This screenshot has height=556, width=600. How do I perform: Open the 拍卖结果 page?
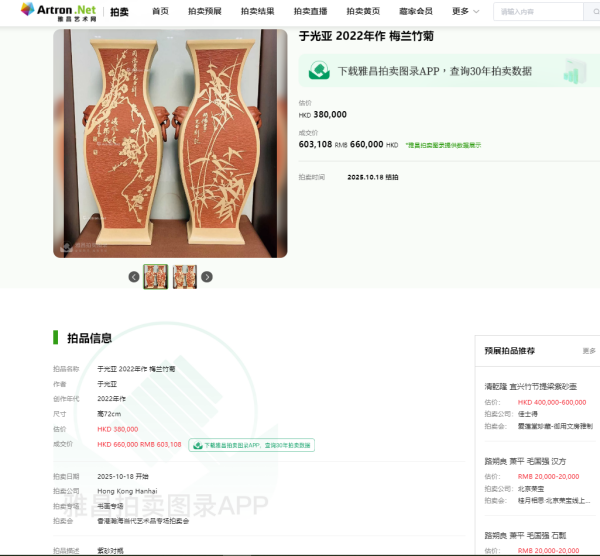(x=258, y=11)
